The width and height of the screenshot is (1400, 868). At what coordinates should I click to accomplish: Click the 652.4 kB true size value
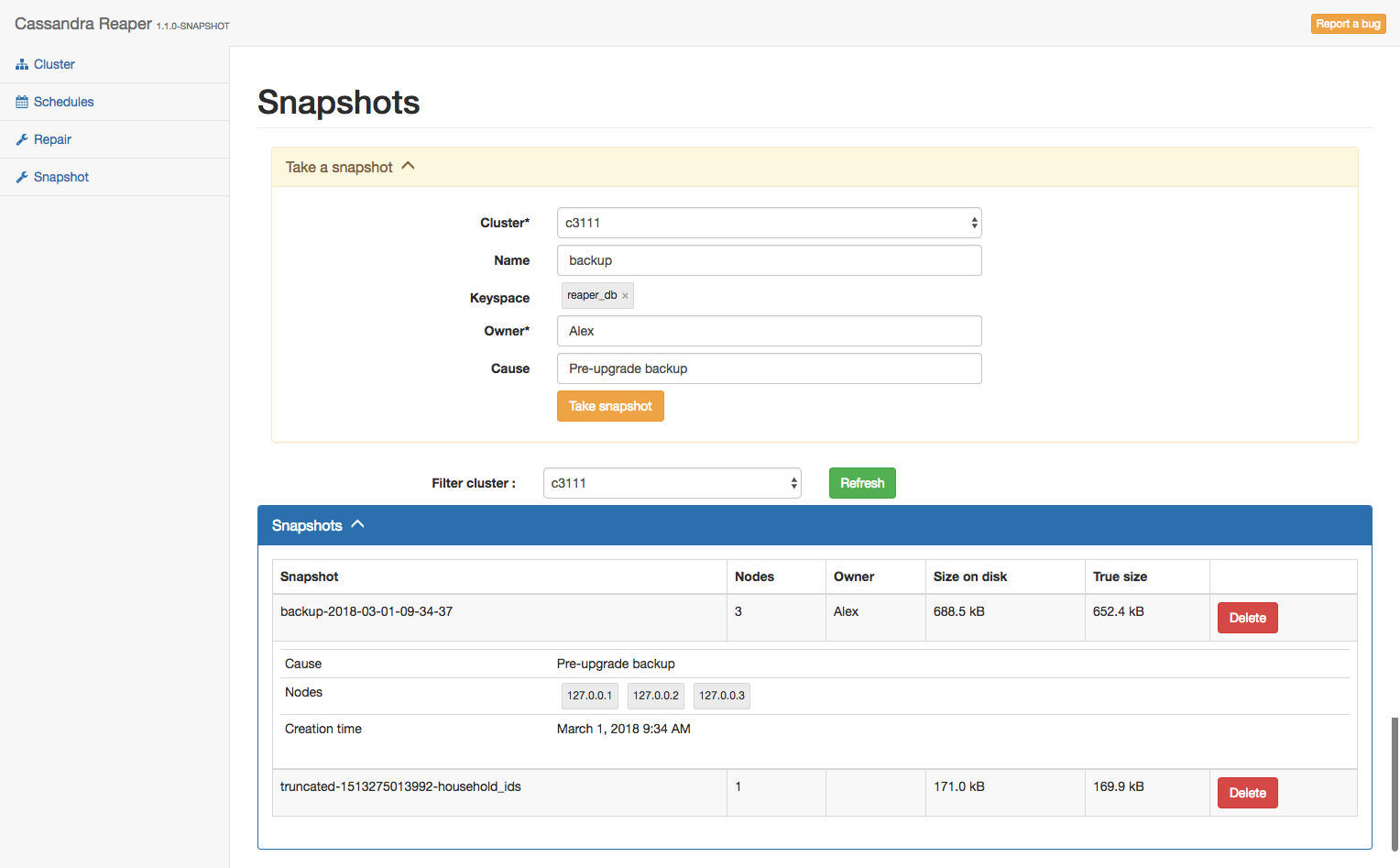click(1119, 611)
